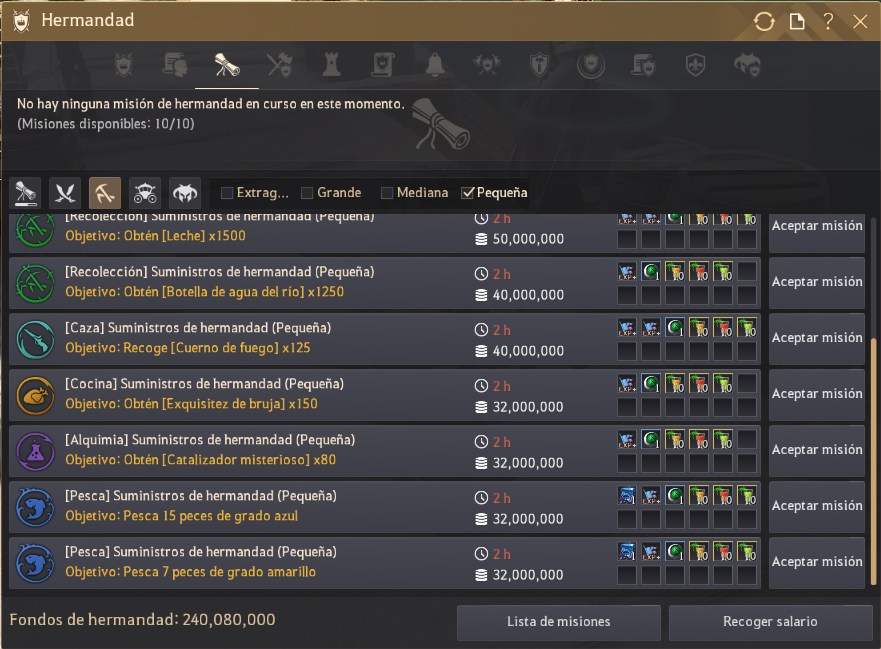
Task: Select the wagon trade filter icon
Action: pyautogui.click(x=145, y=193)
